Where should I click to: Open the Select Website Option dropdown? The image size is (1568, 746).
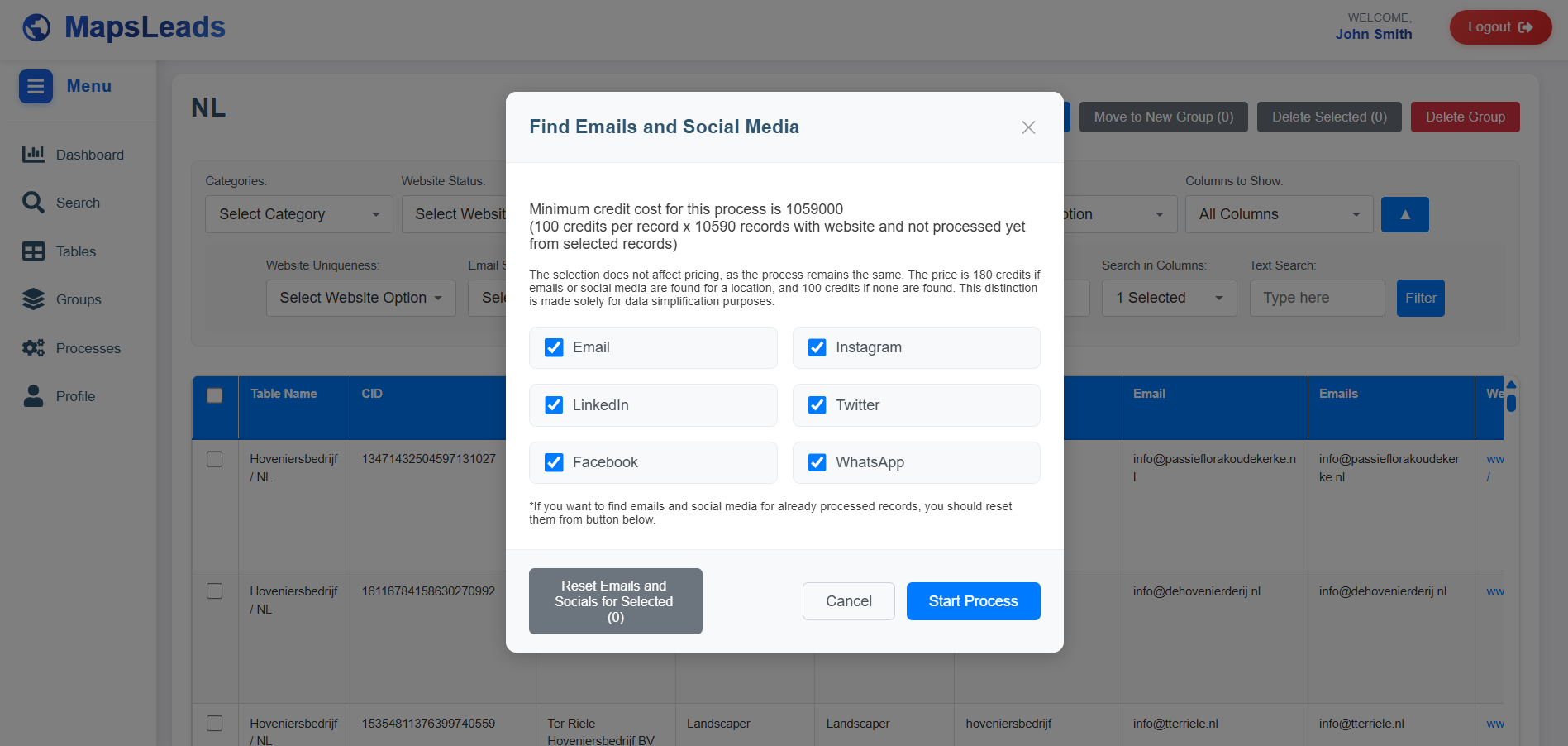click(x=360, y=298)
